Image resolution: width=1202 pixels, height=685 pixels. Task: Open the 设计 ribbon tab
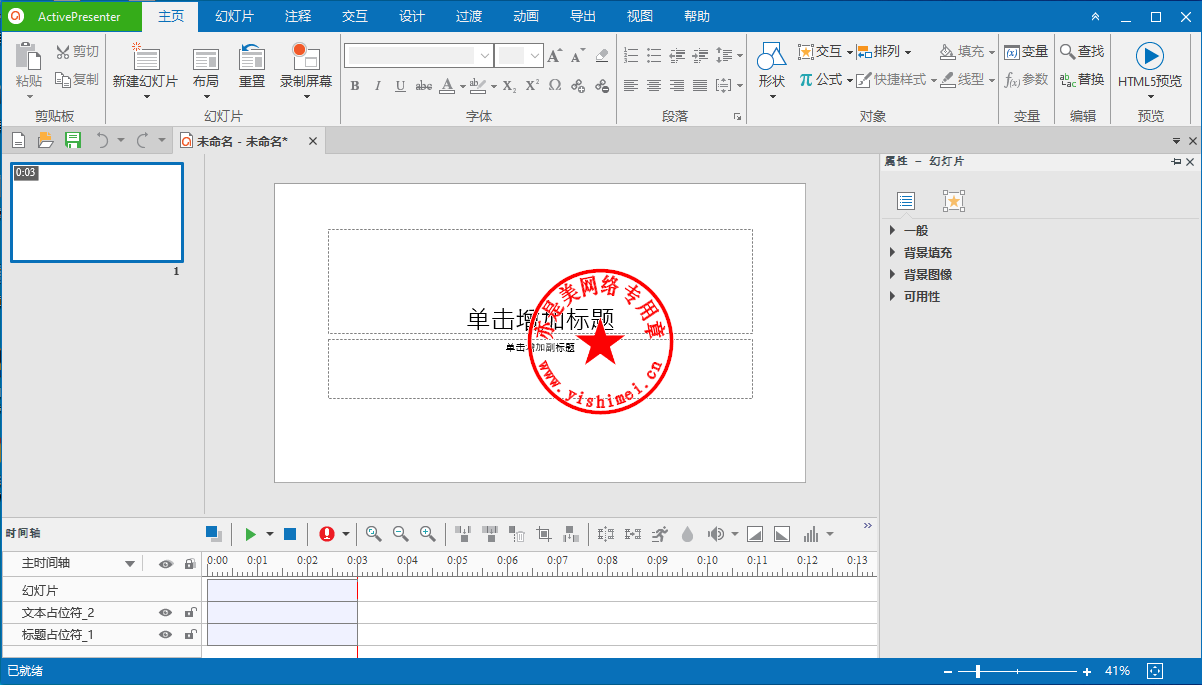pyautogui.click(x=412, y=16)
